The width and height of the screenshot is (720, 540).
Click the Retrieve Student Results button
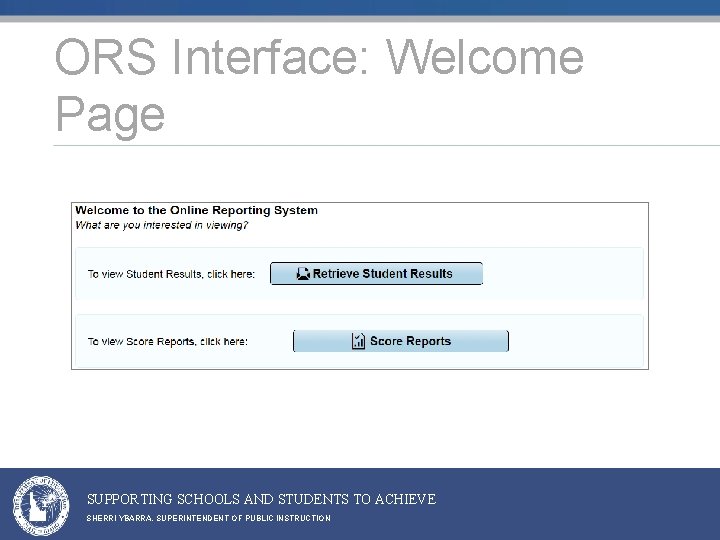[376, 274]
